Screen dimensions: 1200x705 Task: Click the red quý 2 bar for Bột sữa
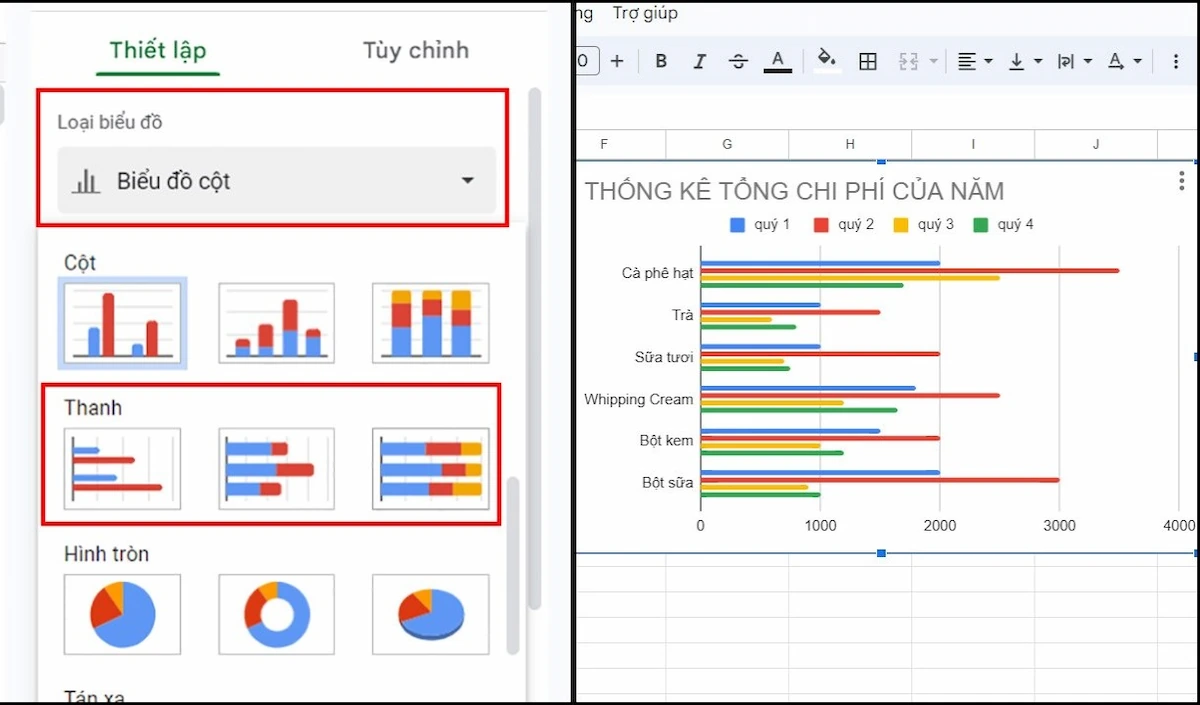[x=880, y=480]
